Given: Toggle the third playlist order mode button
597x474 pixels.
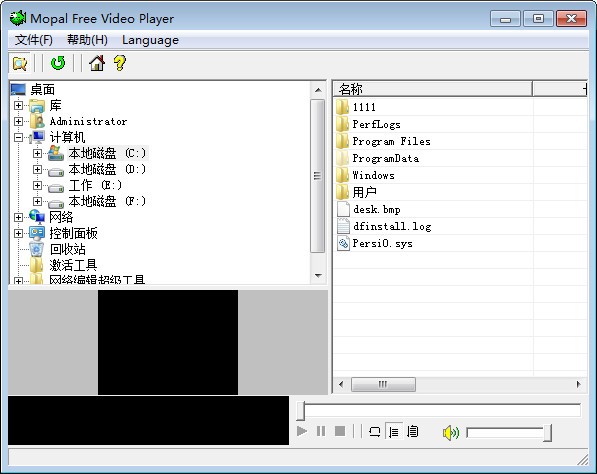Looking at the screenshot, I should pyautogui.click(x=413, y=432).
